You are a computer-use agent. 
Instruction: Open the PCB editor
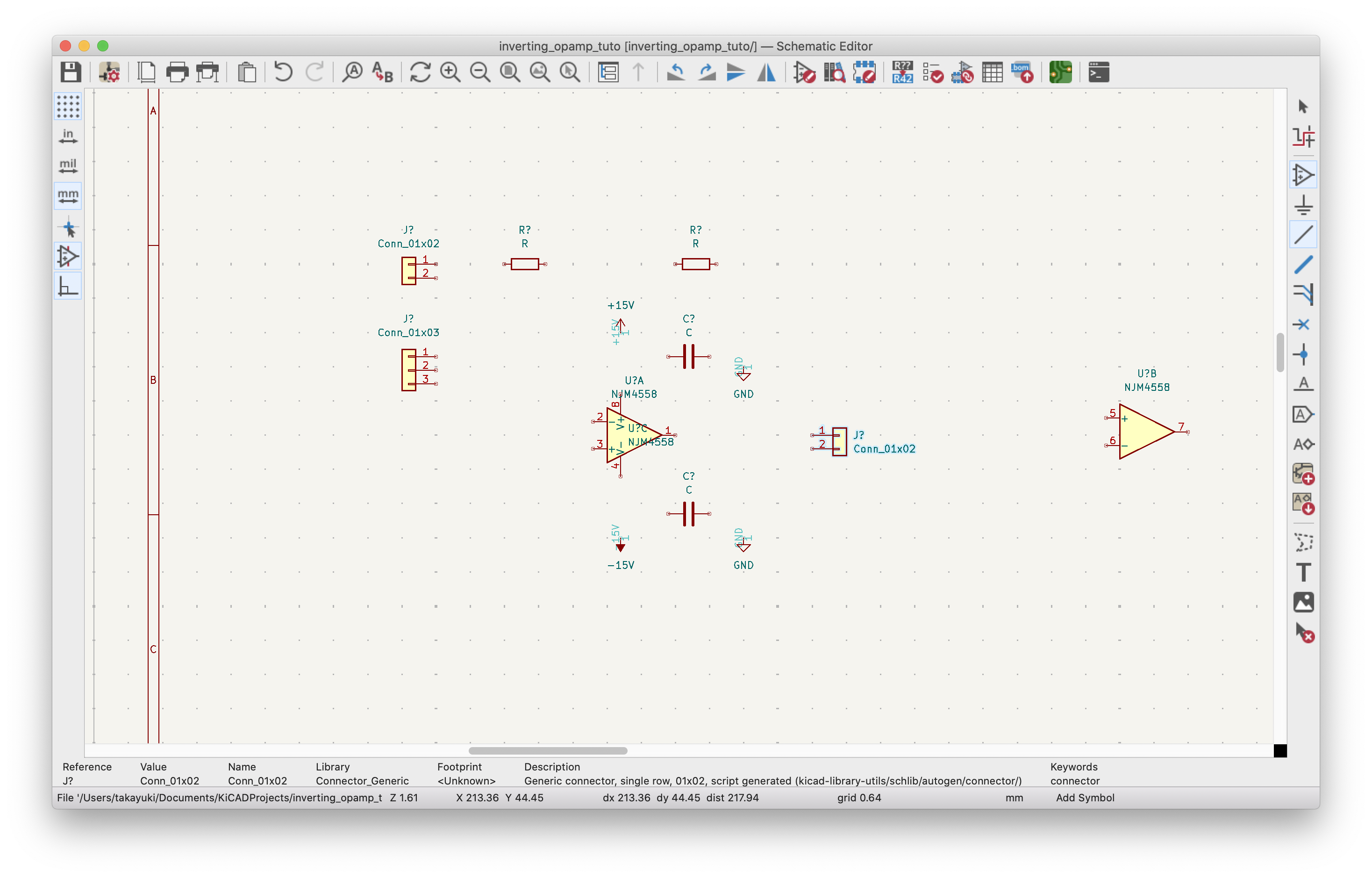1060,72
